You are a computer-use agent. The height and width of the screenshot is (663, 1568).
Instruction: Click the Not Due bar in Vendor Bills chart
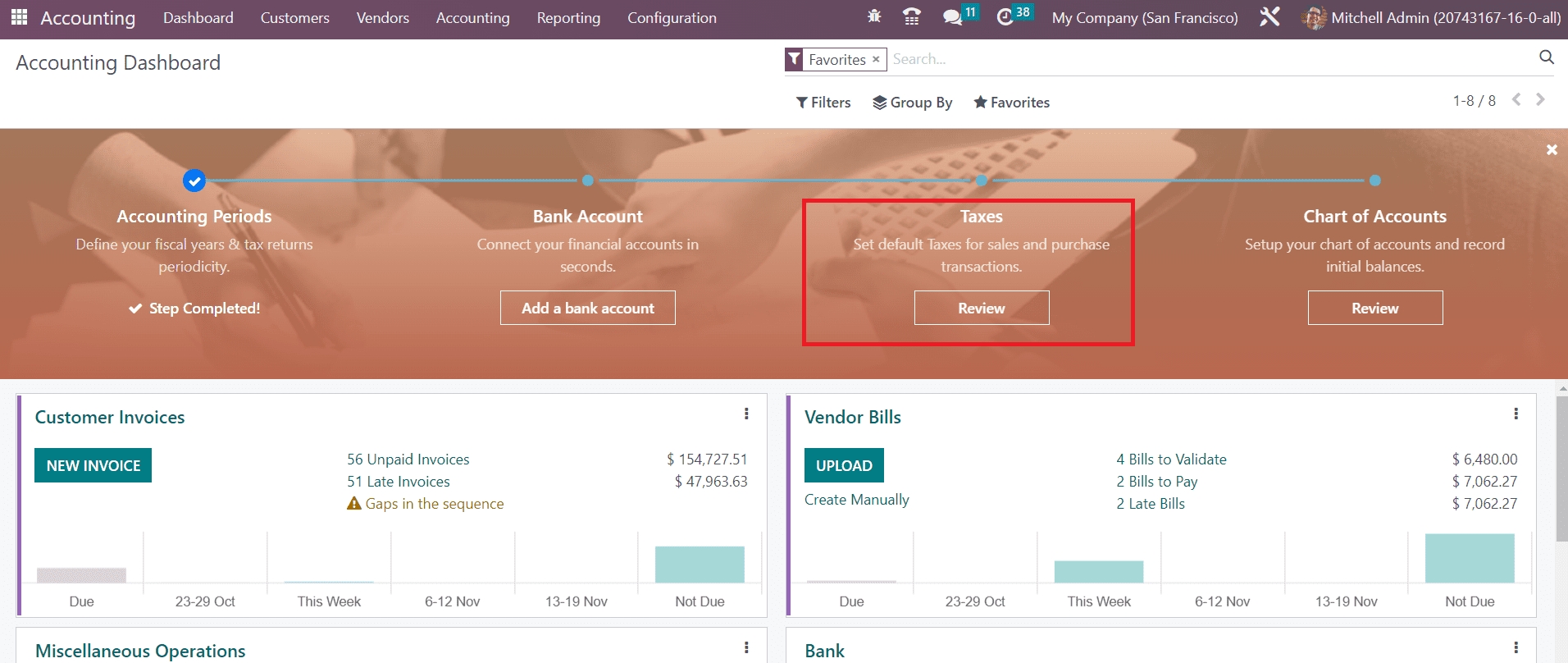click(1470, 559)
